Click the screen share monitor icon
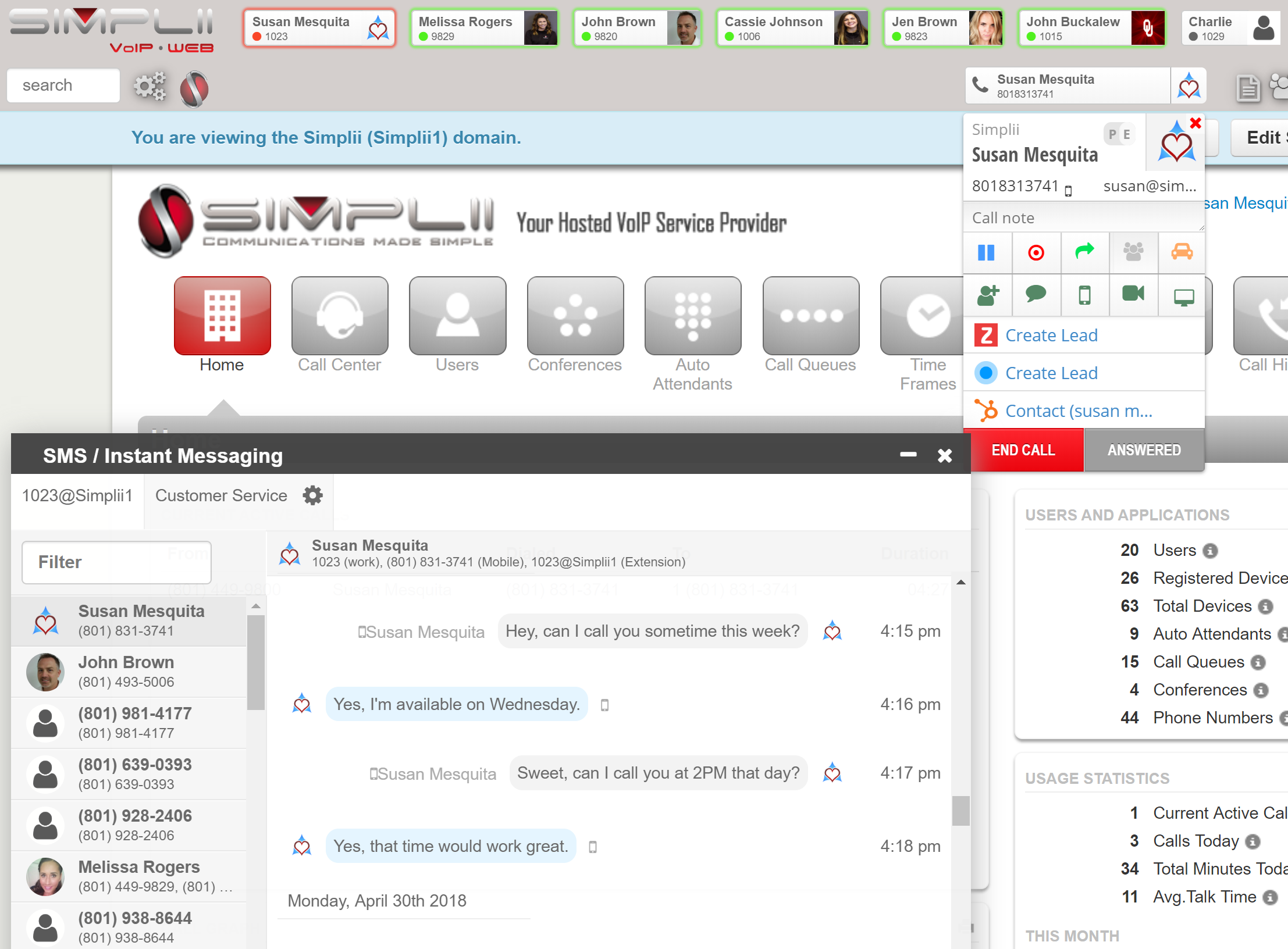The image size is (1288, 949). [1183, 297]
